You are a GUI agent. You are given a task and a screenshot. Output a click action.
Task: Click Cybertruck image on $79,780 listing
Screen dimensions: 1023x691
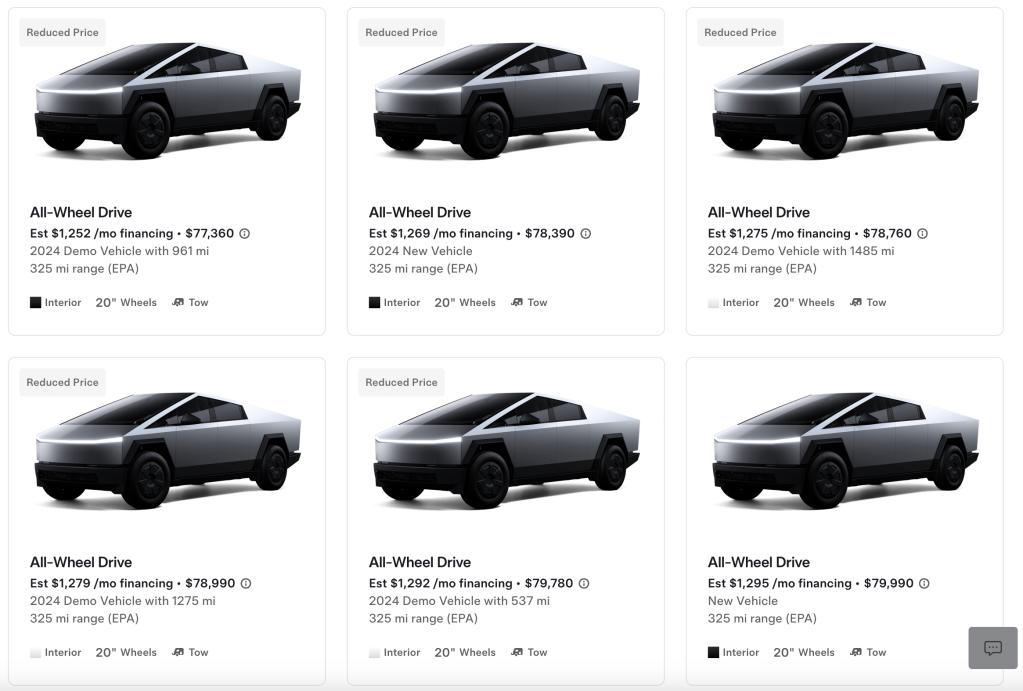point(506,450)
